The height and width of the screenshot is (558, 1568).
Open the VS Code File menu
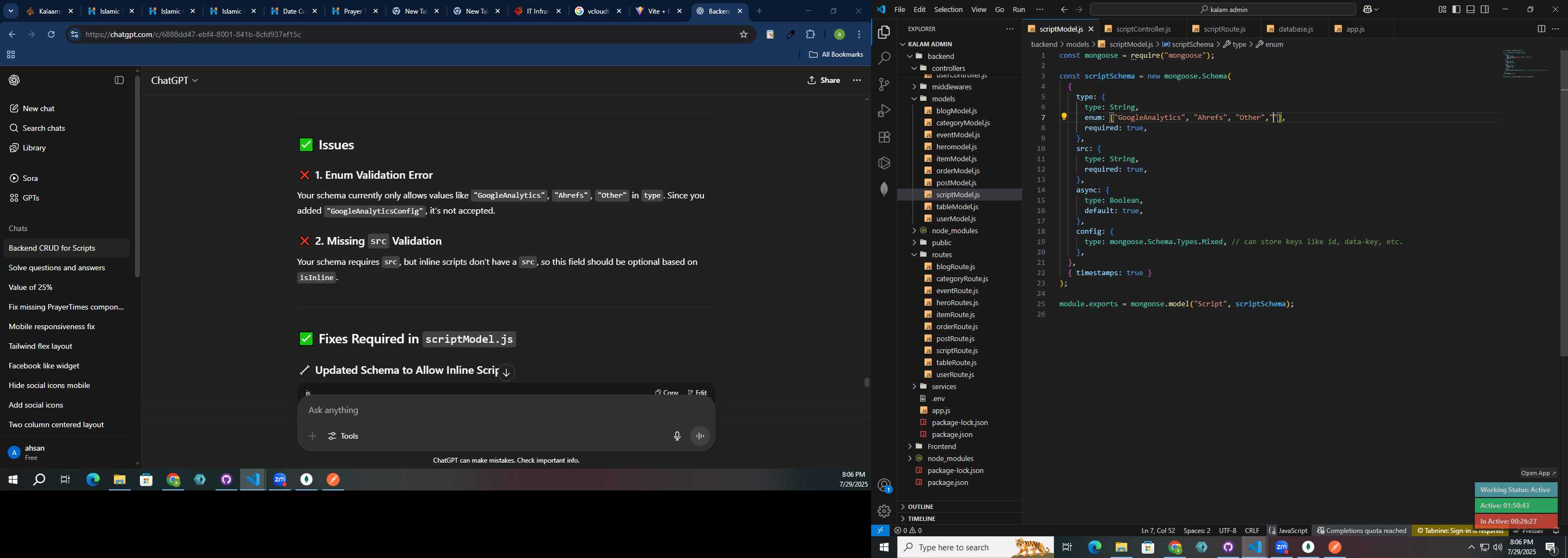tap(899, 10)
